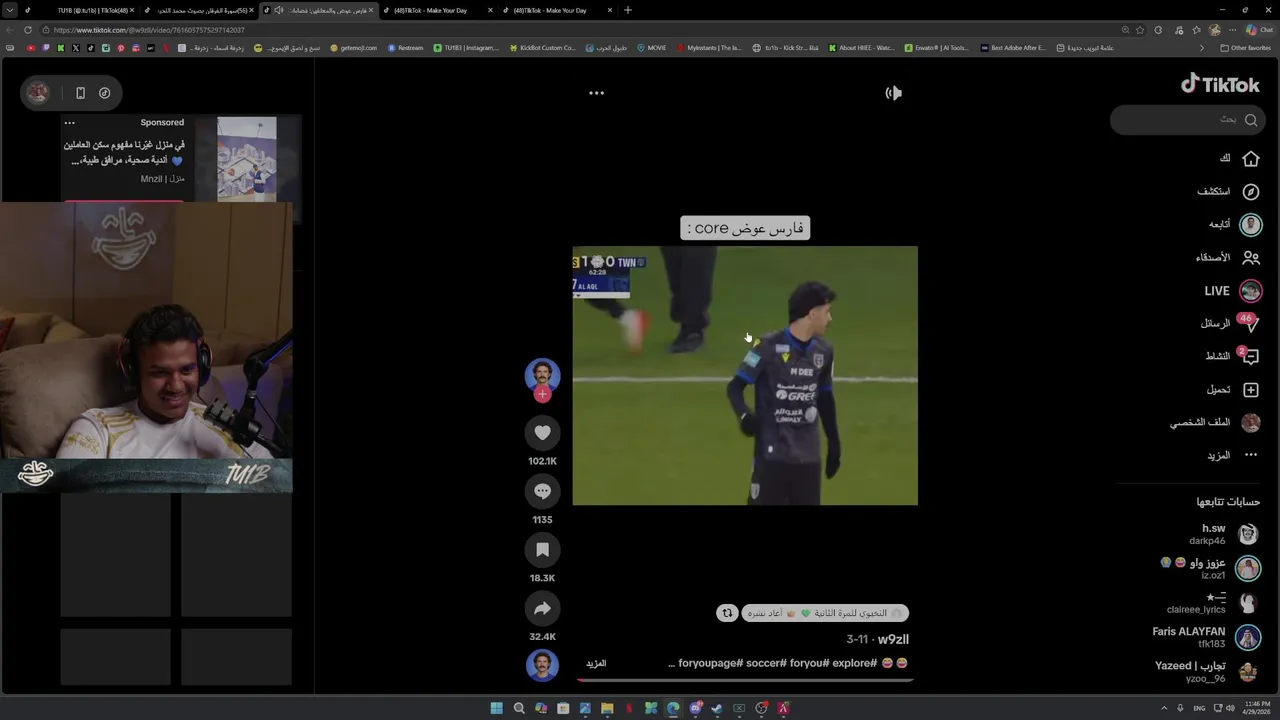Open Friends (الأصدقاء) in the sidebar
The height and width of the screenshot is (720, 1280).
pos(1228,257)
